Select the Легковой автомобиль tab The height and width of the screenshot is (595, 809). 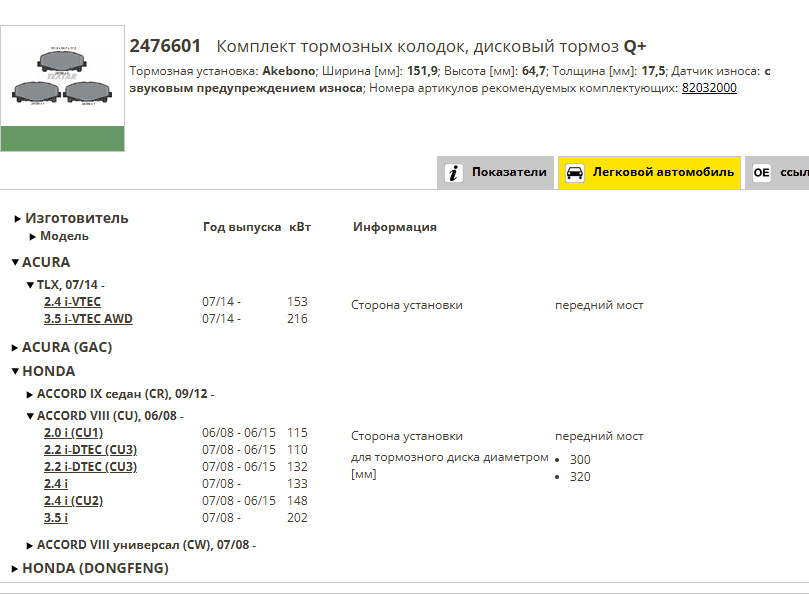tap(650, 171)
